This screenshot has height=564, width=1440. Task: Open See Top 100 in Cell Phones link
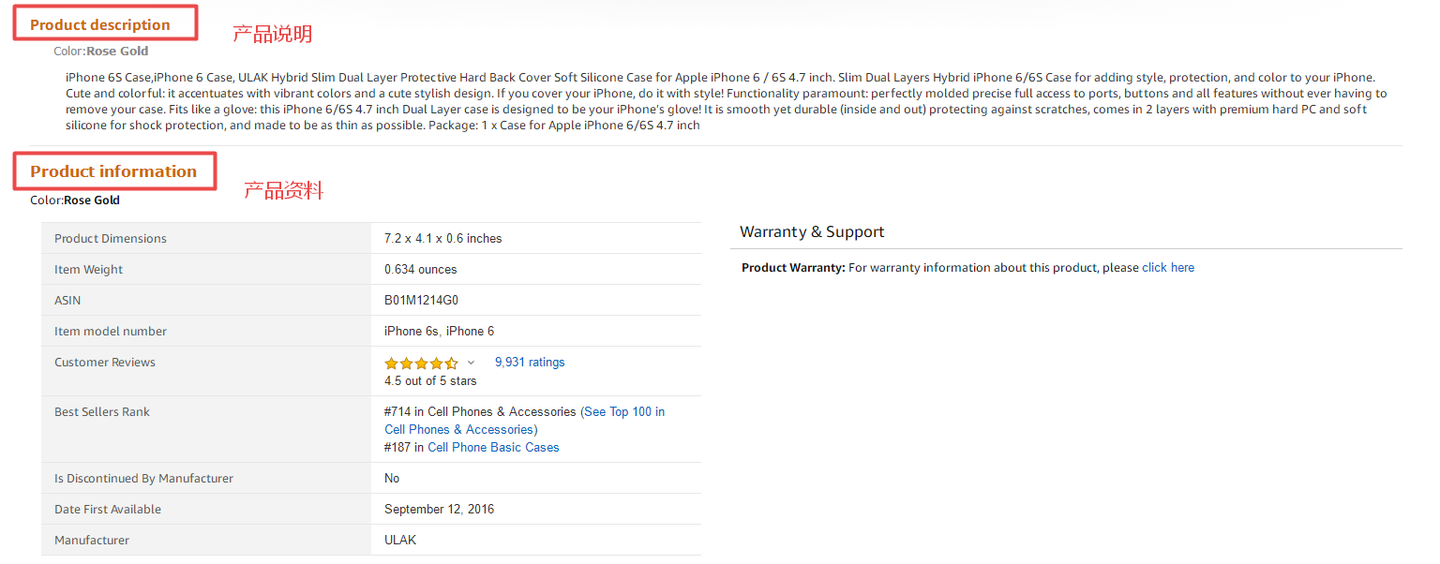525,421
